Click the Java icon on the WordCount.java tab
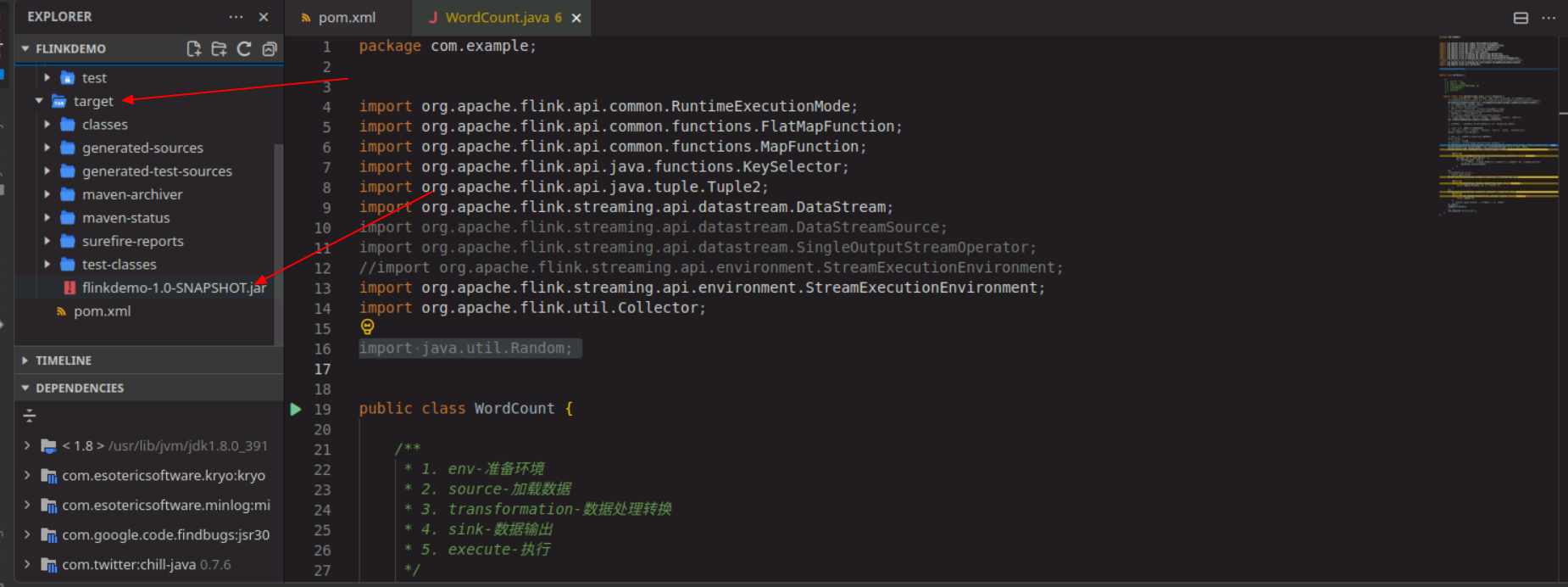Viewport: 1568px width, 587px height. coord(433,18)
